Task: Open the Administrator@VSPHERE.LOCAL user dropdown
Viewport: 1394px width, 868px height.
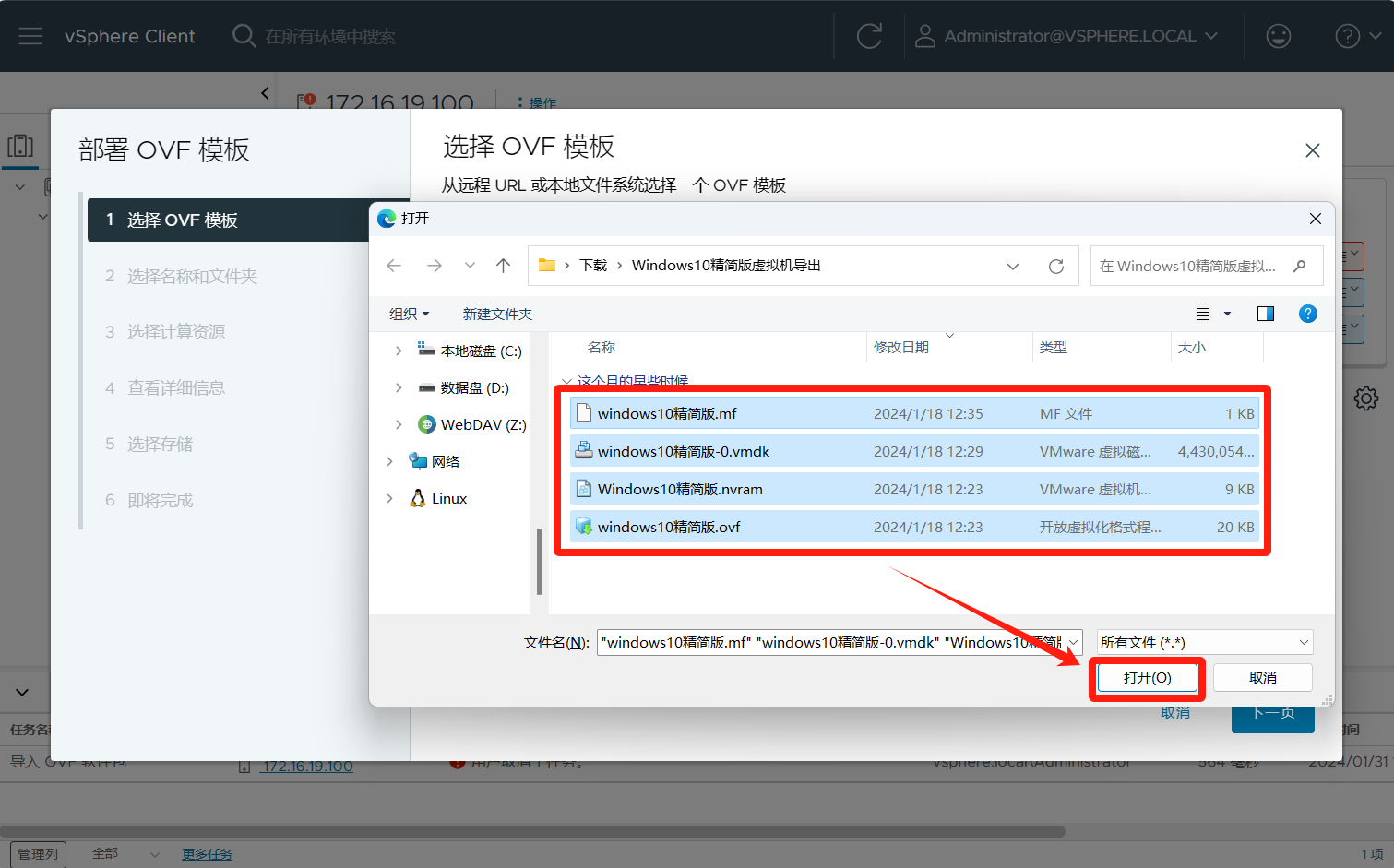Action: [x=1066, y=36]
